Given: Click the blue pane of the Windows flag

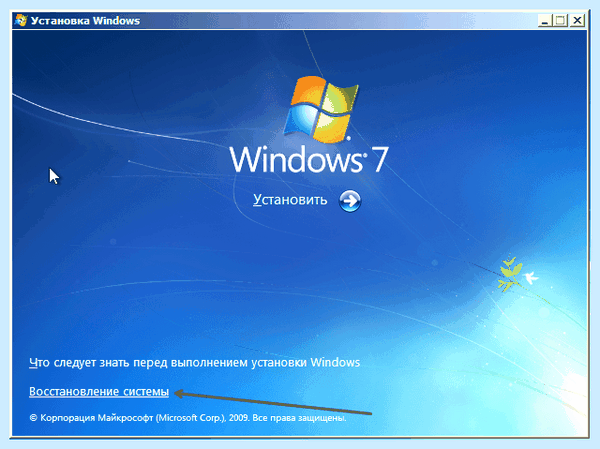Looking at the screenshot, I should [301, 120].
